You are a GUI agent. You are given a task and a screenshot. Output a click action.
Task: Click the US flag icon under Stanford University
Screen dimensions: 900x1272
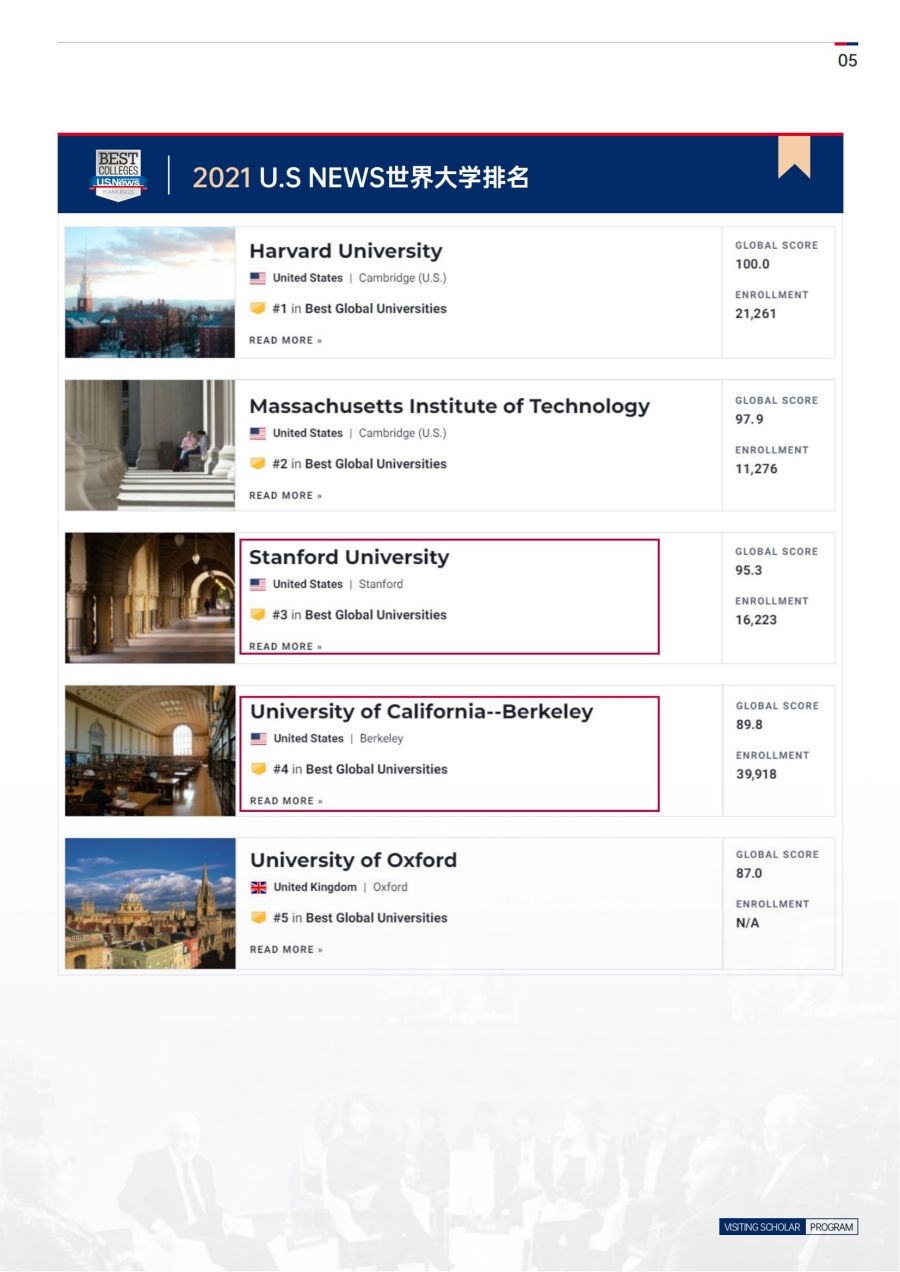[258, 584]
